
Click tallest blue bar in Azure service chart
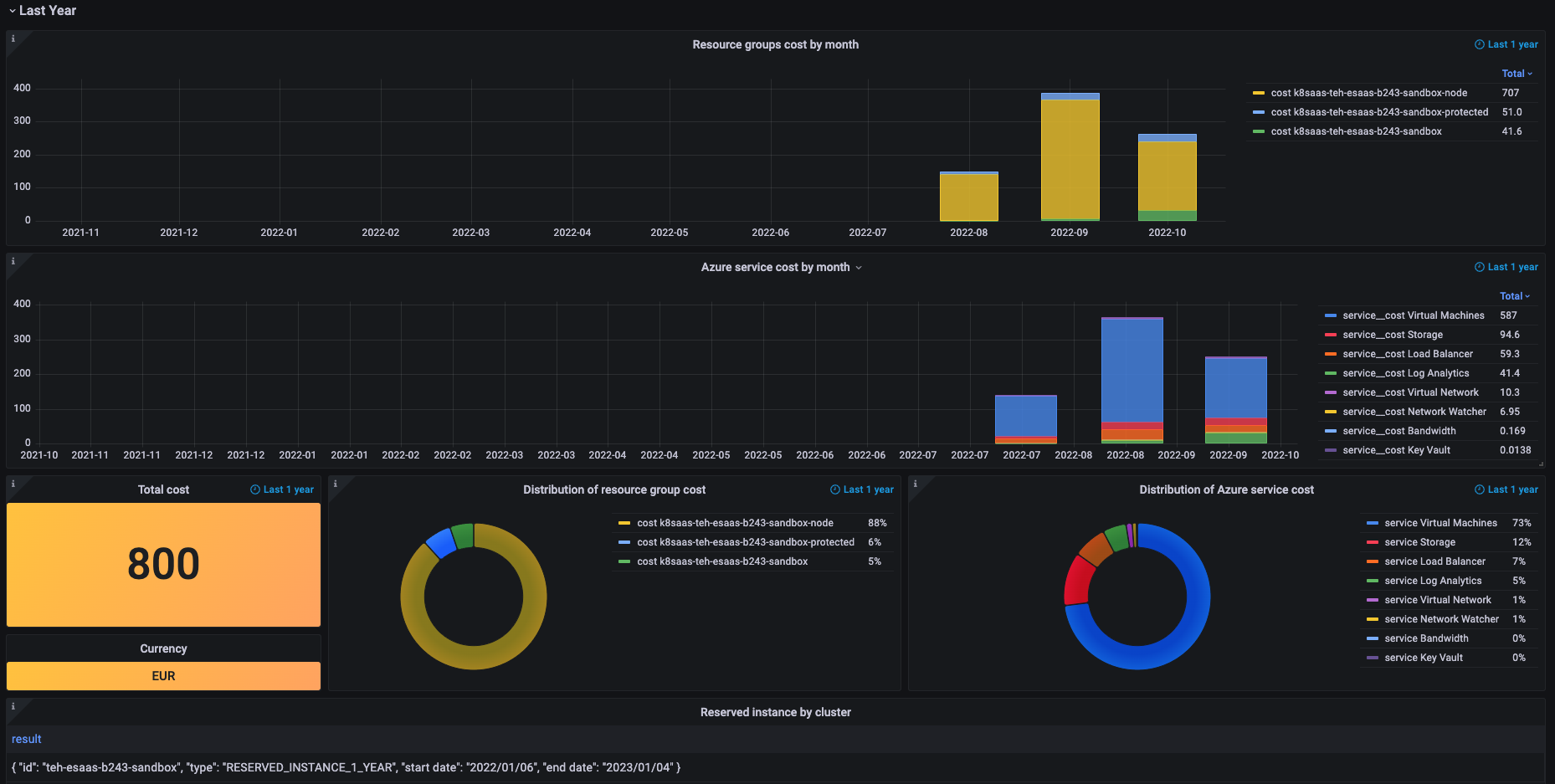pyautogui.click(x=1132, y=370)
